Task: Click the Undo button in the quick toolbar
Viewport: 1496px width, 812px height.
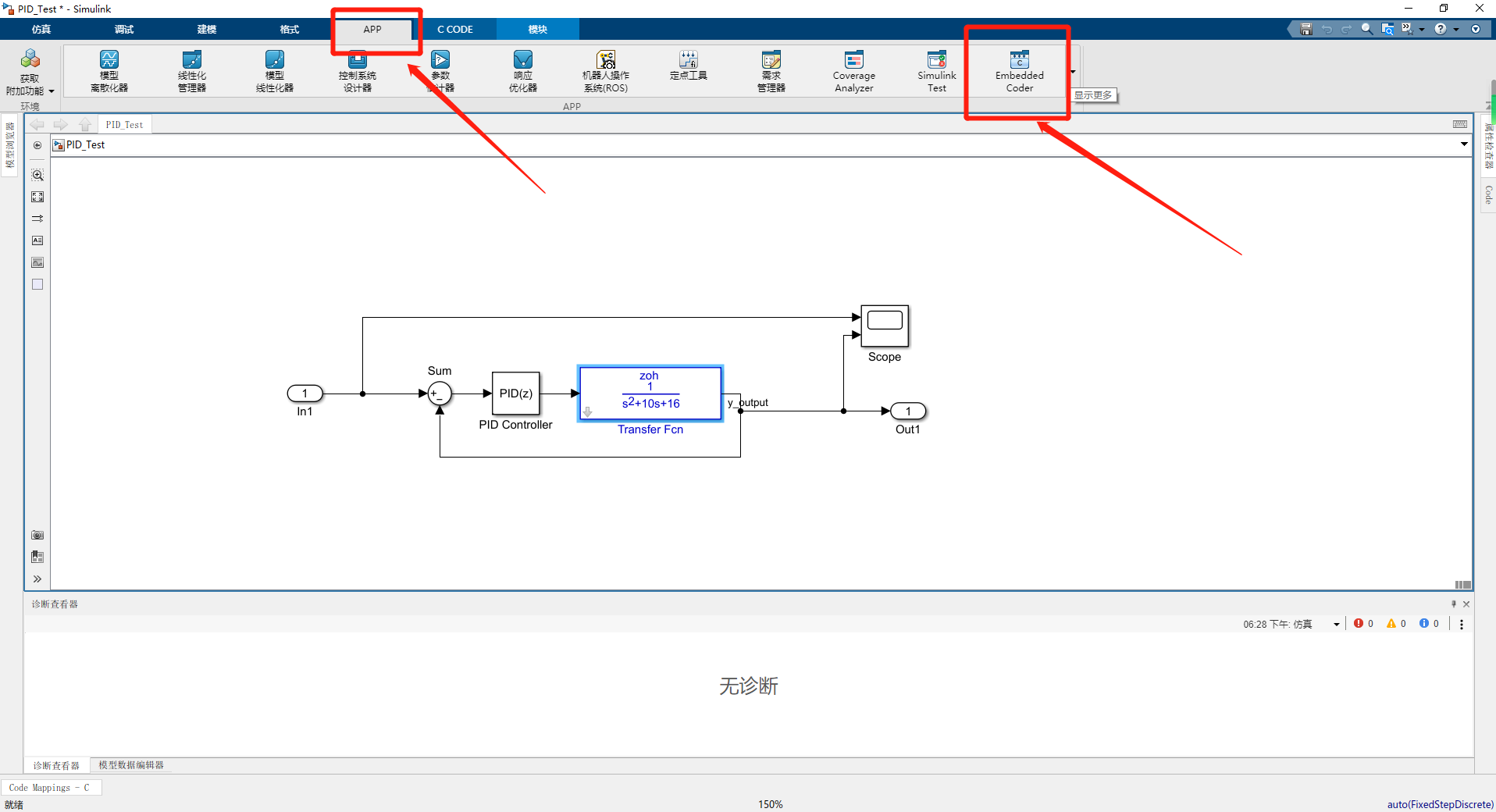Action: [1327, 28]
